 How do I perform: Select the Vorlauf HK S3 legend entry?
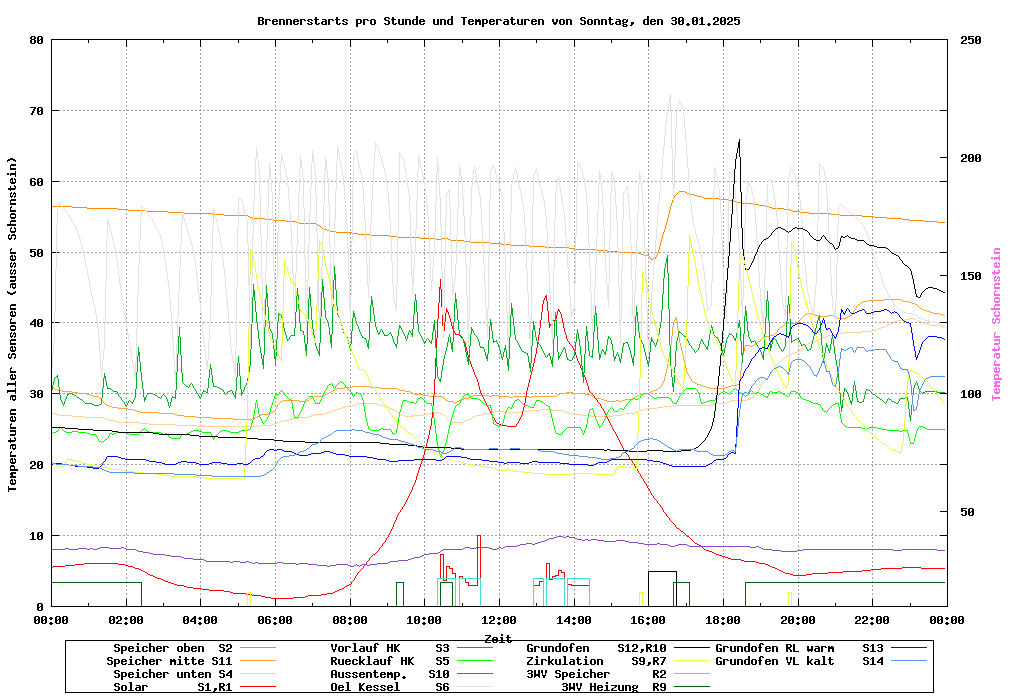[x=390, y=648]
